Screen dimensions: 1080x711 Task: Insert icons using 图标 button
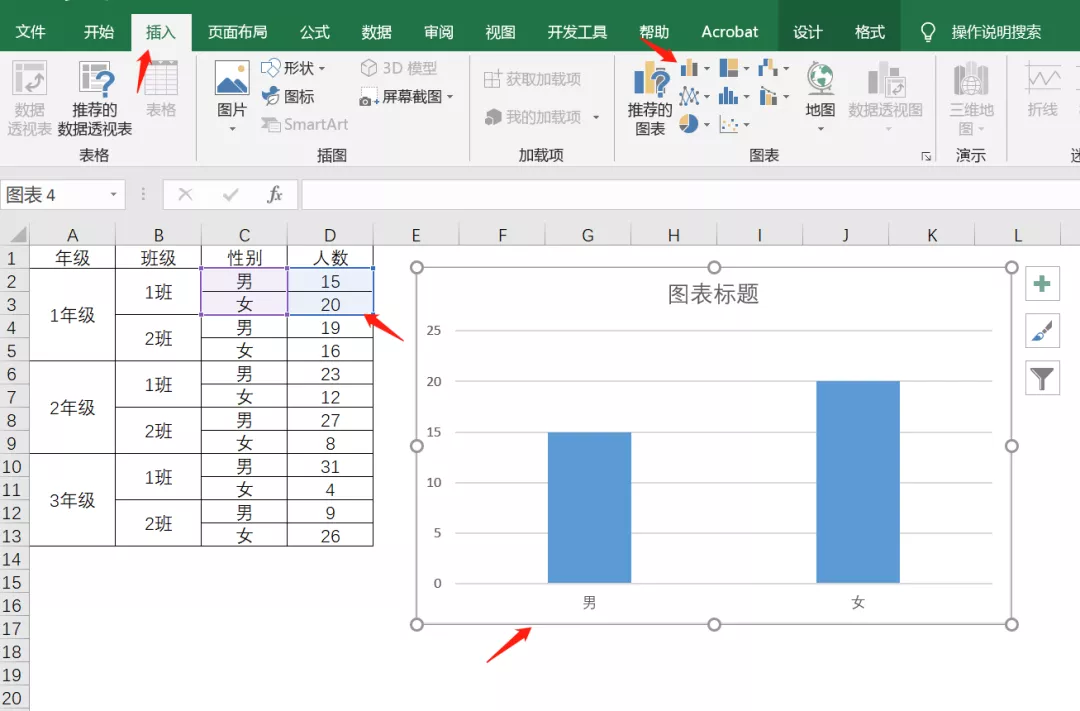click(x=288, y=96)
